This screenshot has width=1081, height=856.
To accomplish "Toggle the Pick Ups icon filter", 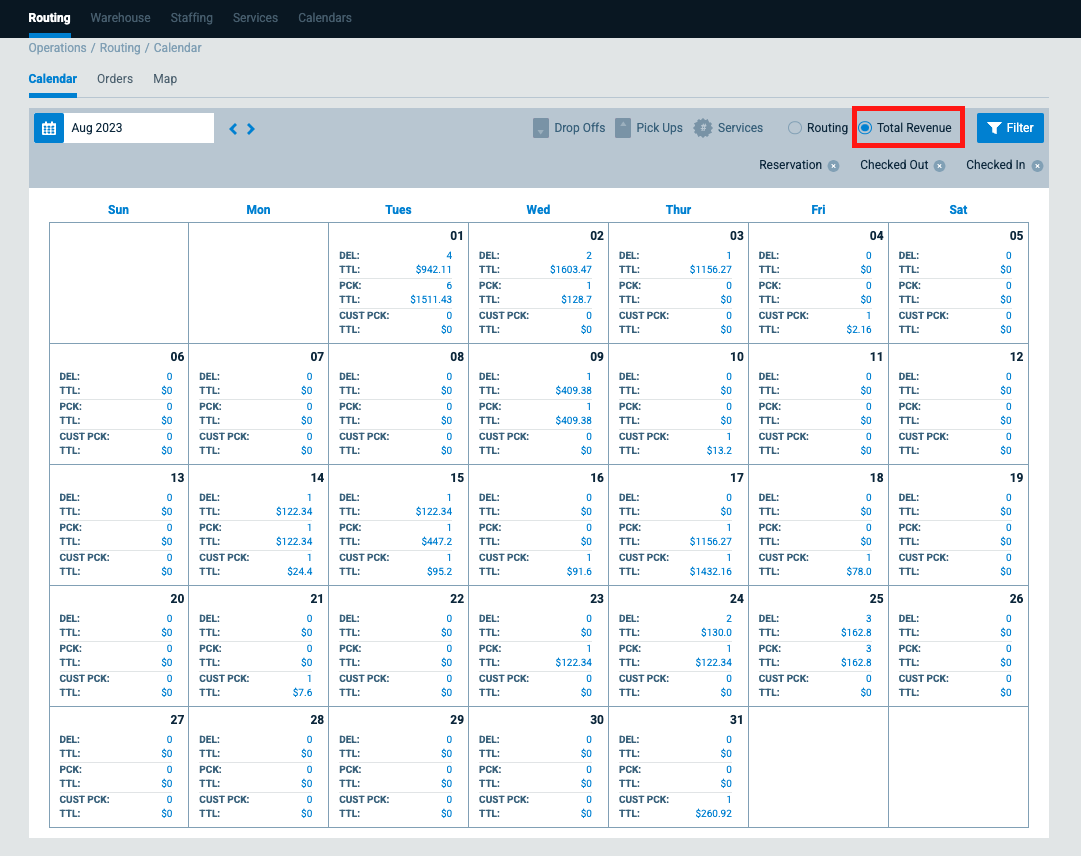I will click(623, 128).
